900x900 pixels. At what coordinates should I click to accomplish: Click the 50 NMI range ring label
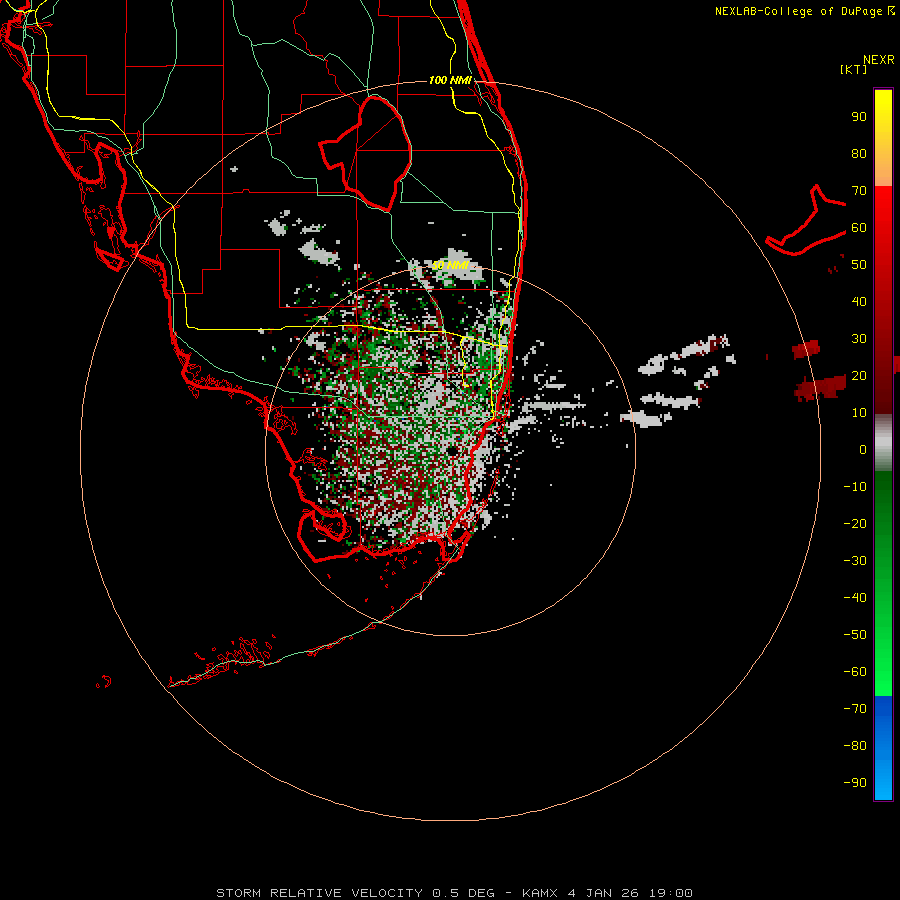coord(451,265)
